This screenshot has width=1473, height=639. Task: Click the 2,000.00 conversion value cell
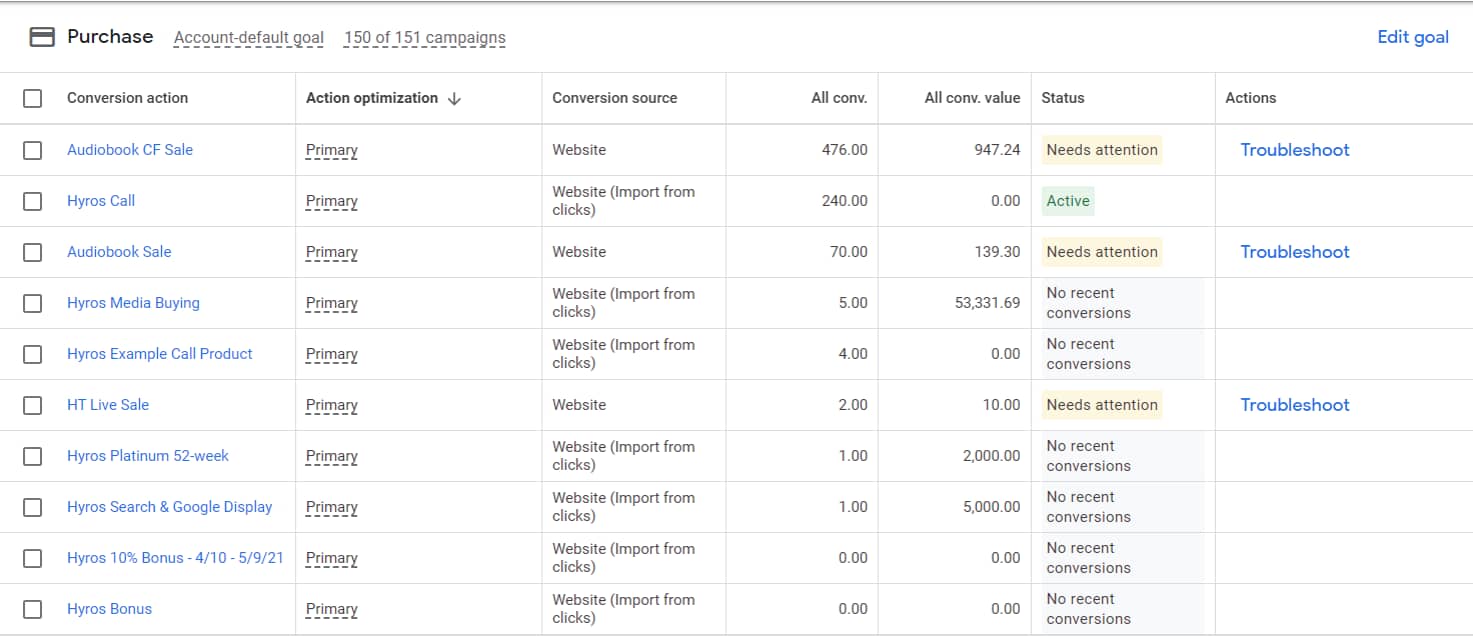[992, 456]
